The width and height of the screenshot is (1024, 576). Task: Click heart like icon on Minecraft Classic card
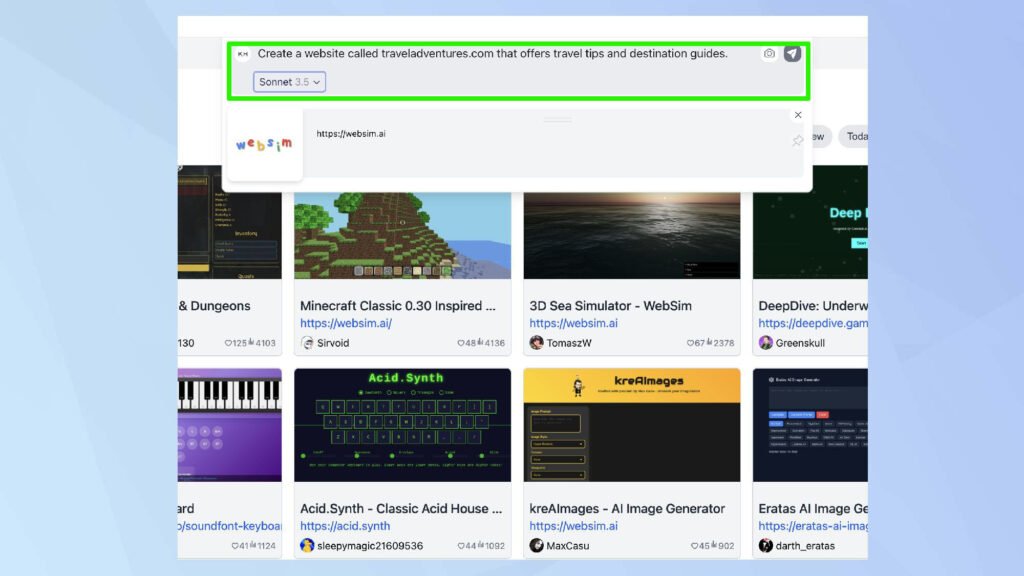coord(461,343)
